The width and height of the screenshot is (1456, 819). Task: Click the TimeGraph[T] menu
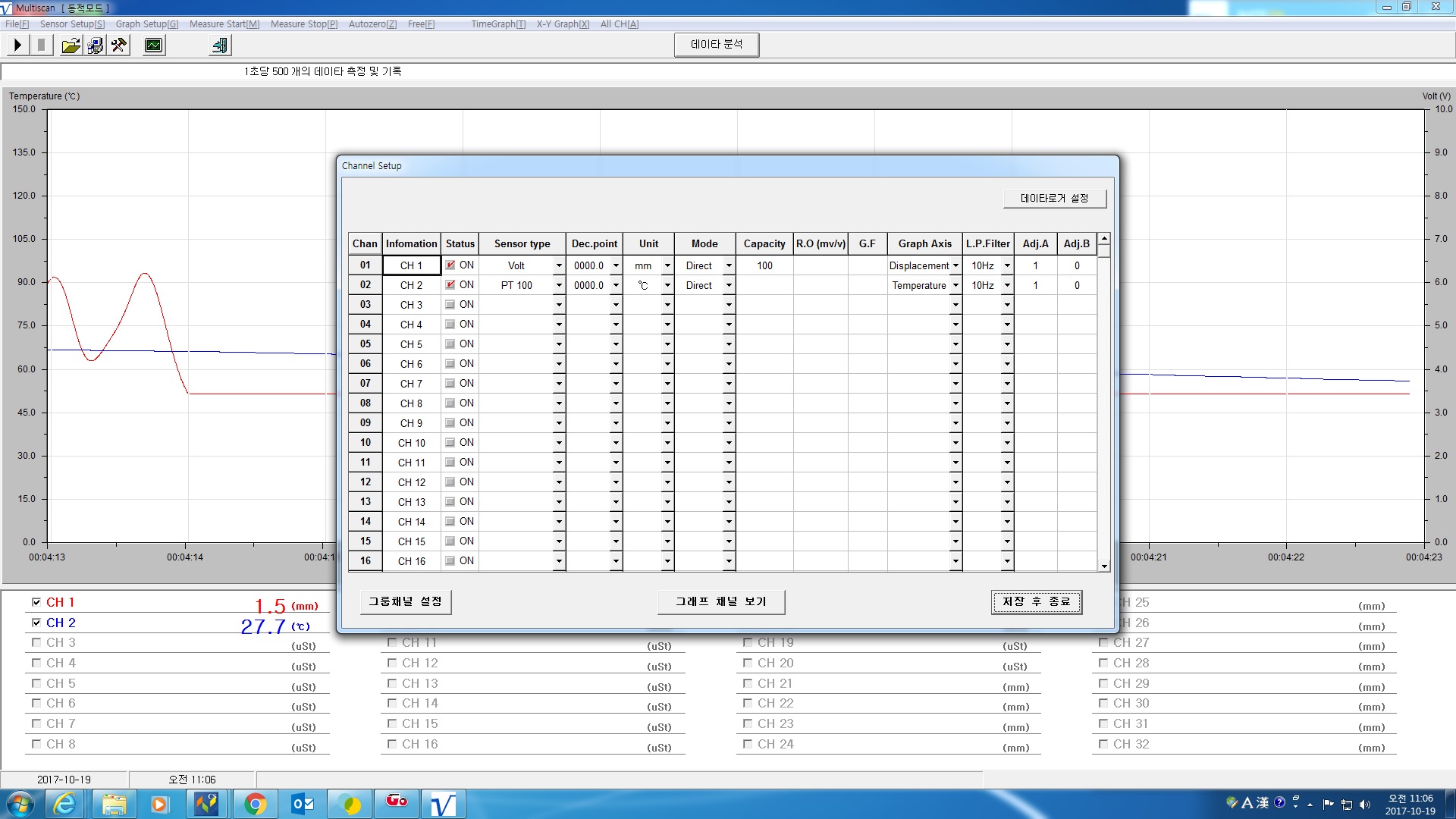click(x=498, y=24)
